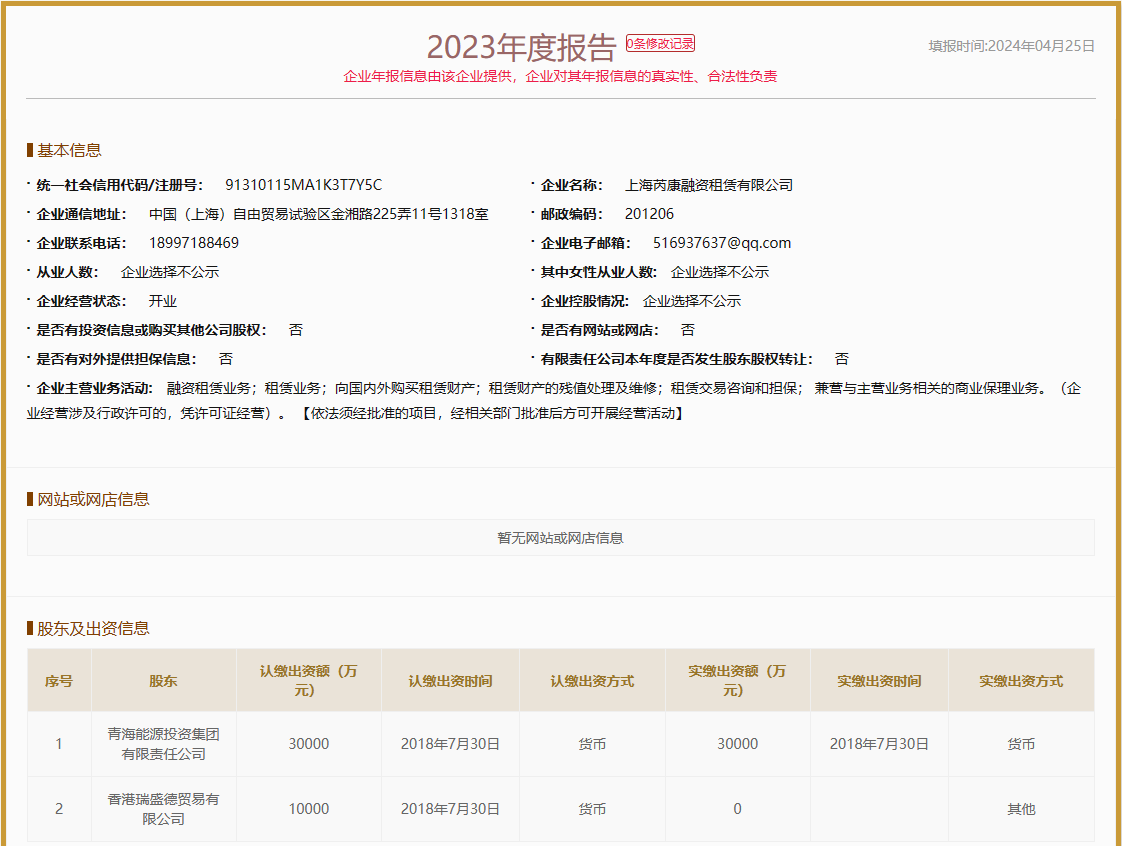
Task: Click the 30000 实缴出资额 cell
Action: (737, 744)
